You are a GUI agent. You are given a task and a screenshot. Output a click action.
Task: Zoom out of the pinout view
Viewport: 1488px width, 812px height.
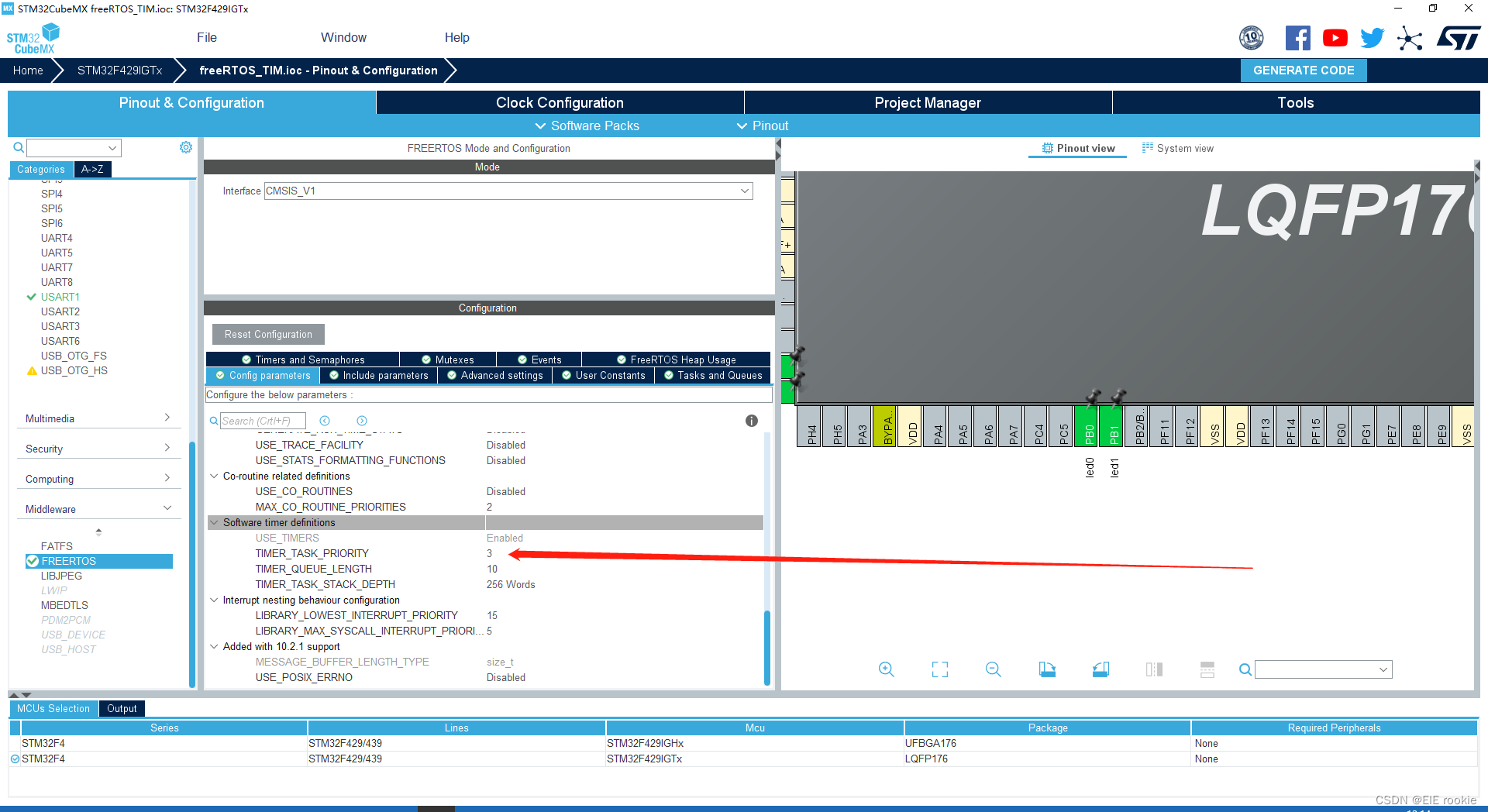[994, 669]
